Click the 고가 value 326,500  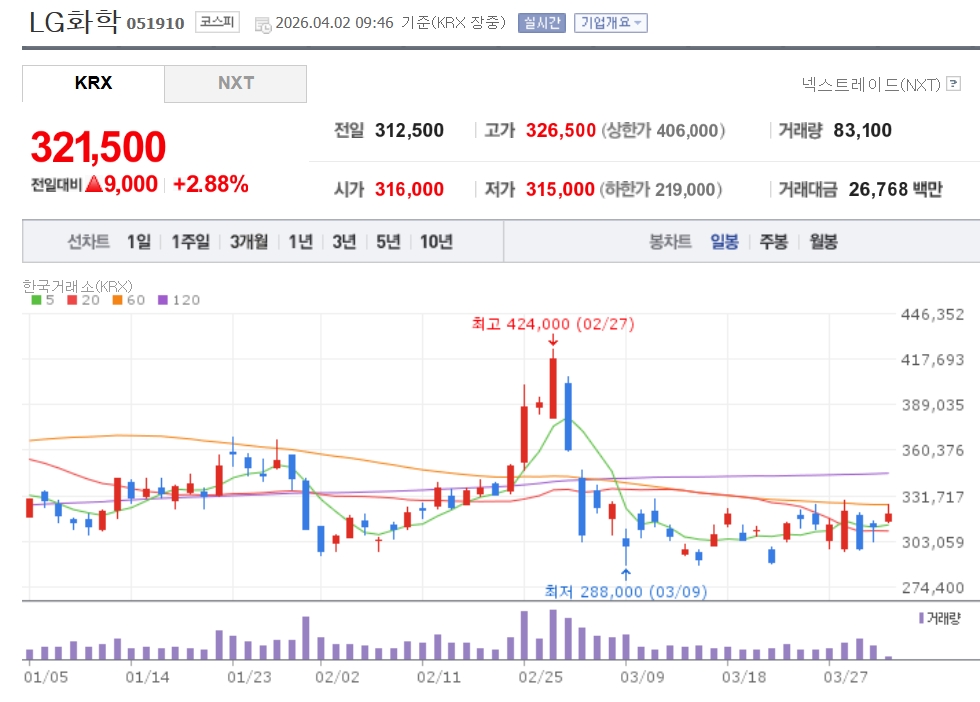coord(561,131)
